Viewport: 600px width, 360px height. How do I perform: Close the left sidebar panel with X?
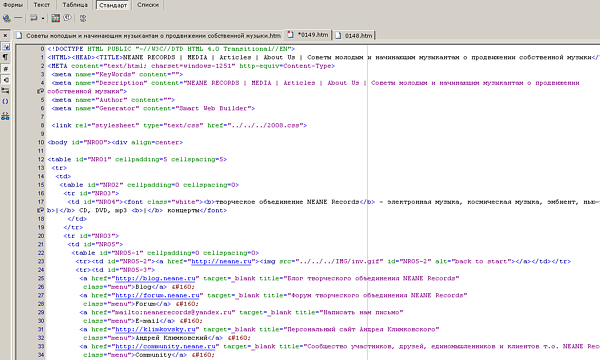click(5, 36)
